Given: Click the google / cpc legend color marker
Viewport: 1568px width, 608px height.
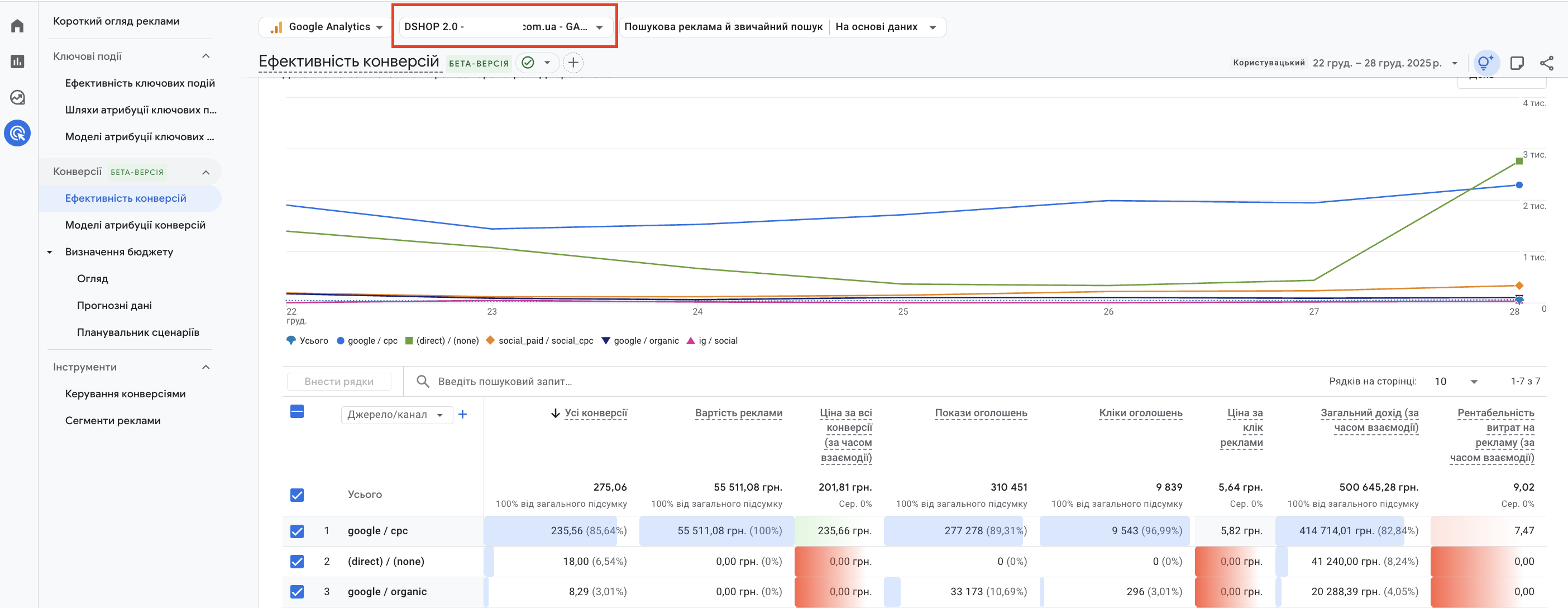Looking at the screenshot, I should tap(341, 341).
